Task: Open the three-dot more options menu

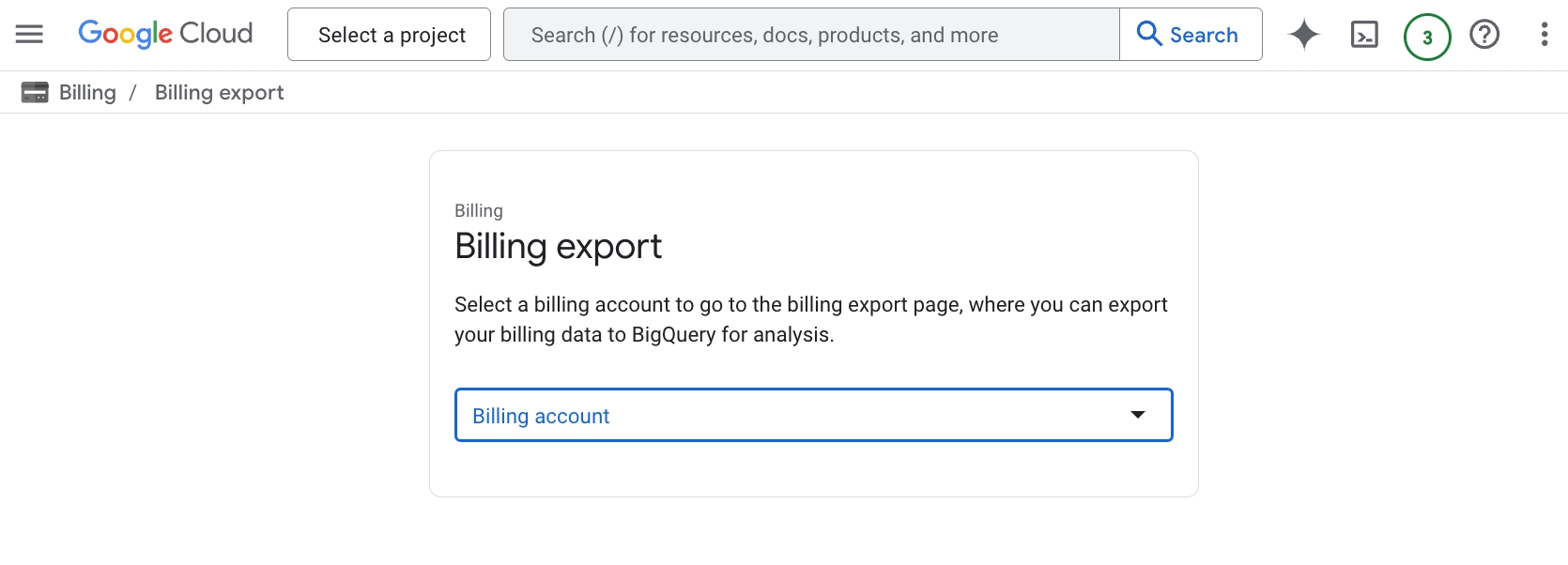Action: [x=1544, y=35]
